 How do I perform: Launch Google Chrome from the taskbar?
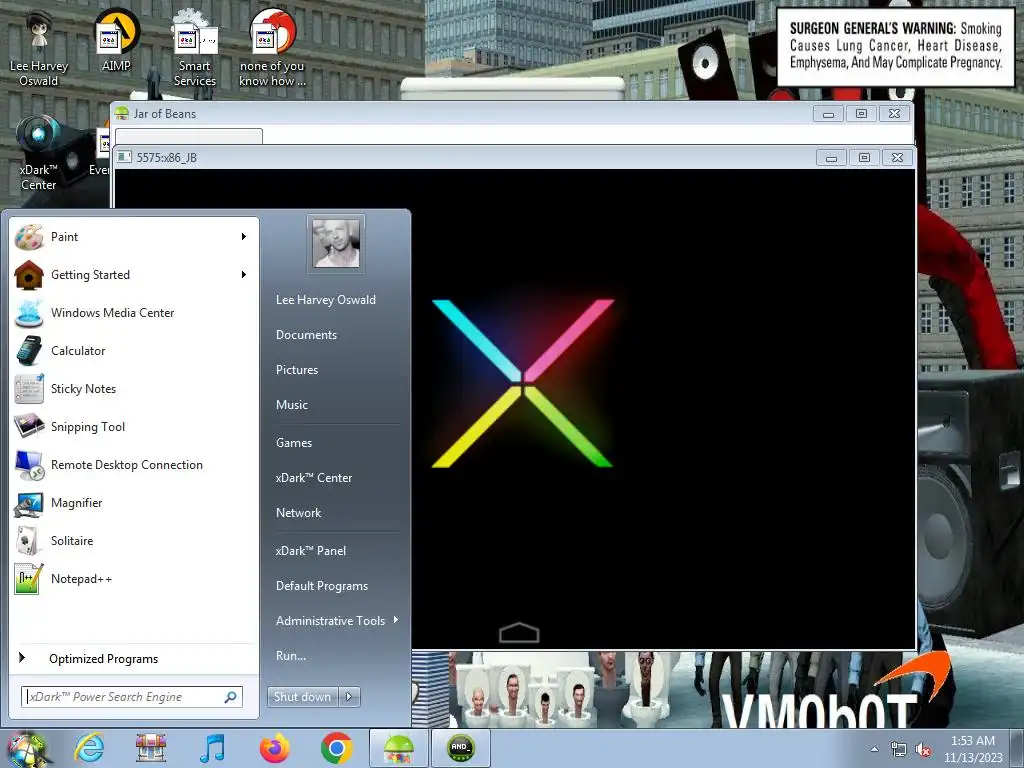pyautogui.click(x=337, y=748)
